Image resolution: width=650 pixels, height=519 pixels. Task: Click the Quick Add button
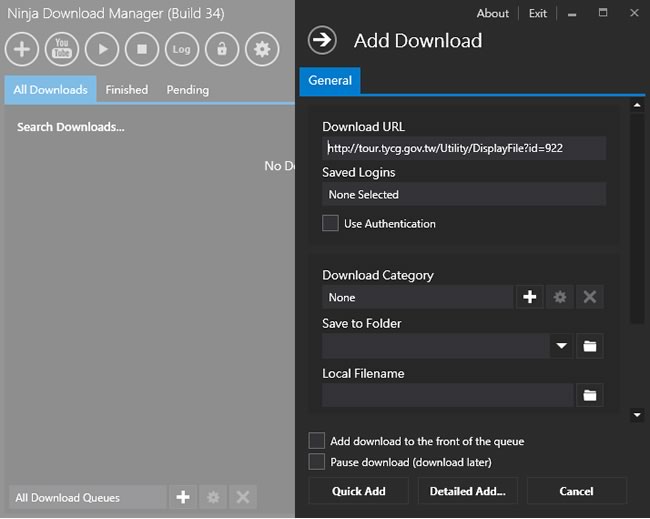[x=359, y=491]
